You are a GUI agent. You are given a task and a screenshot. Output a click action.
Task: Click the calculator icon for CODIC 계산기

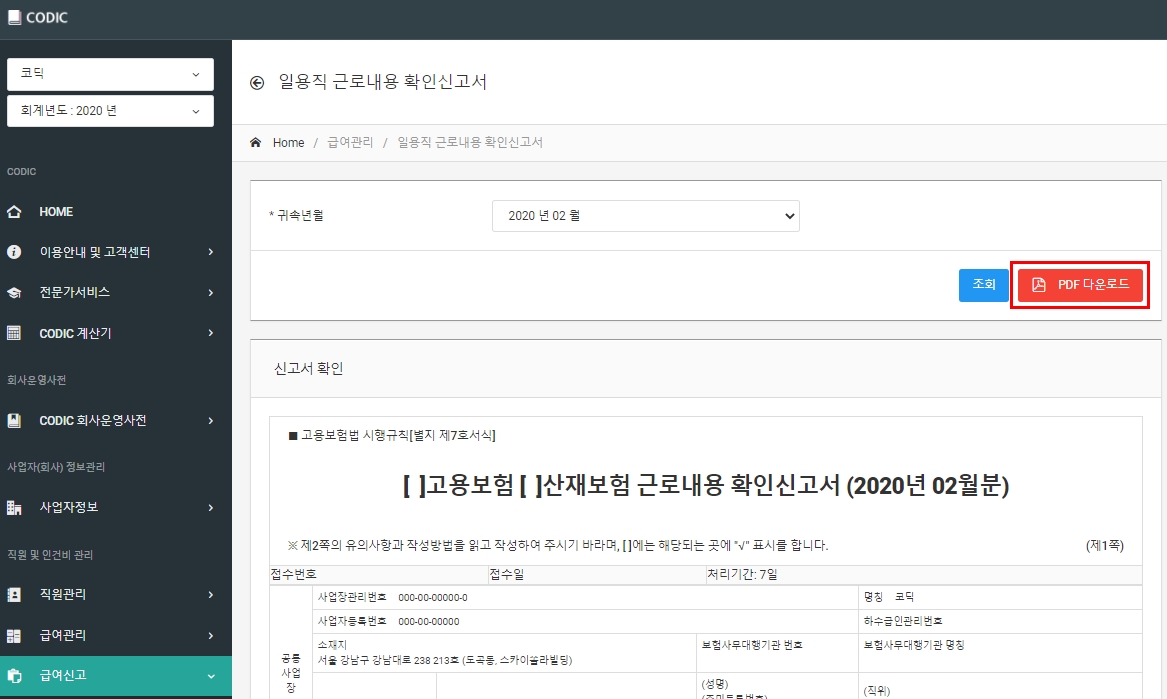14,333
